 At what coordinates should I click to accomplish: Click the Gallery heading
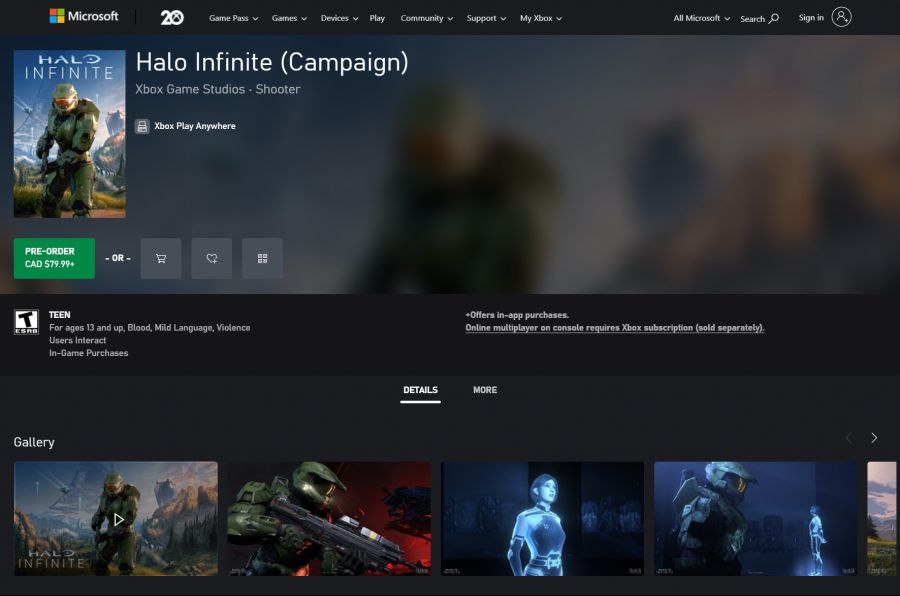34,442
